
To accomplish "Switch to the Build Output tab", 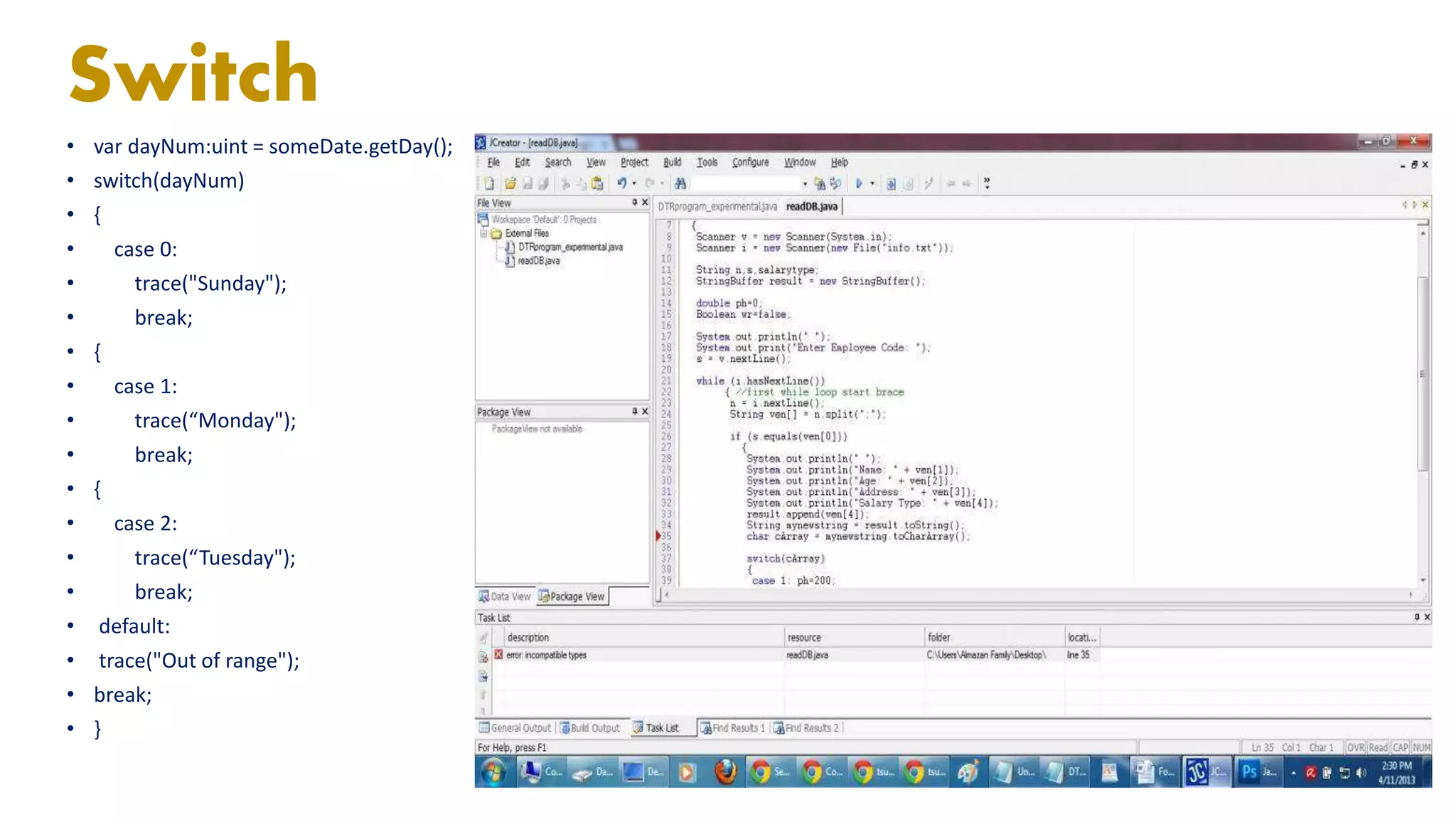I will (590, 728).
